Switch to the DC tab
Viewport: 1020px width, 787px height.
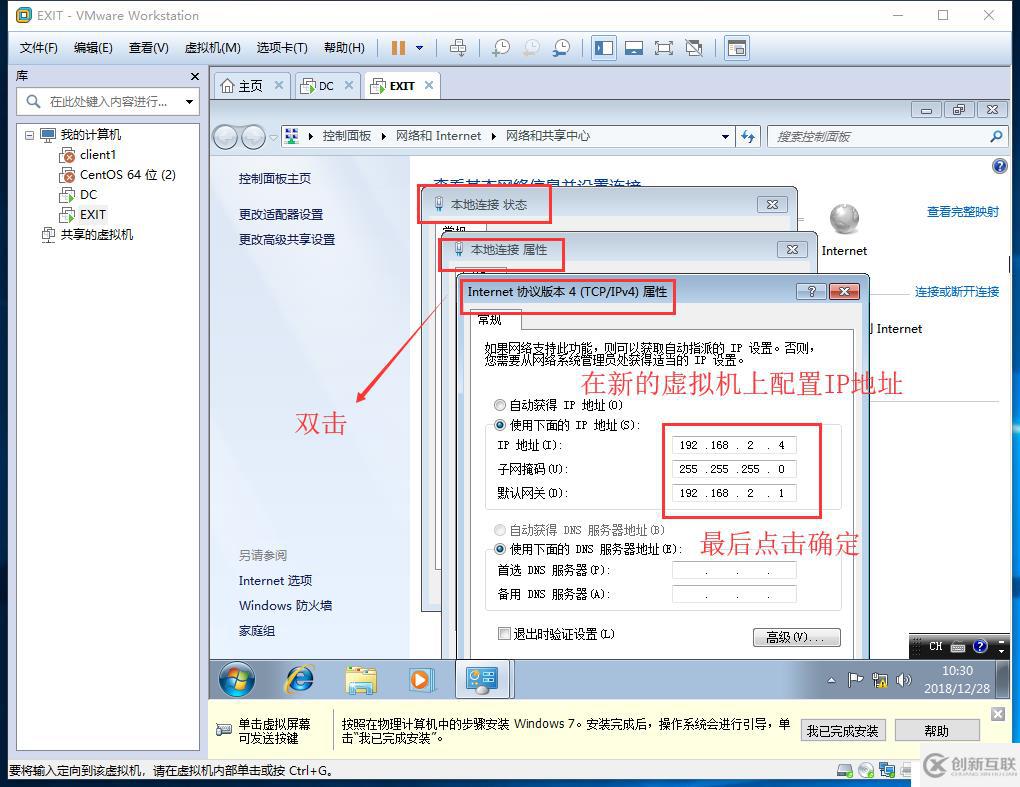(x=326, y=86)
